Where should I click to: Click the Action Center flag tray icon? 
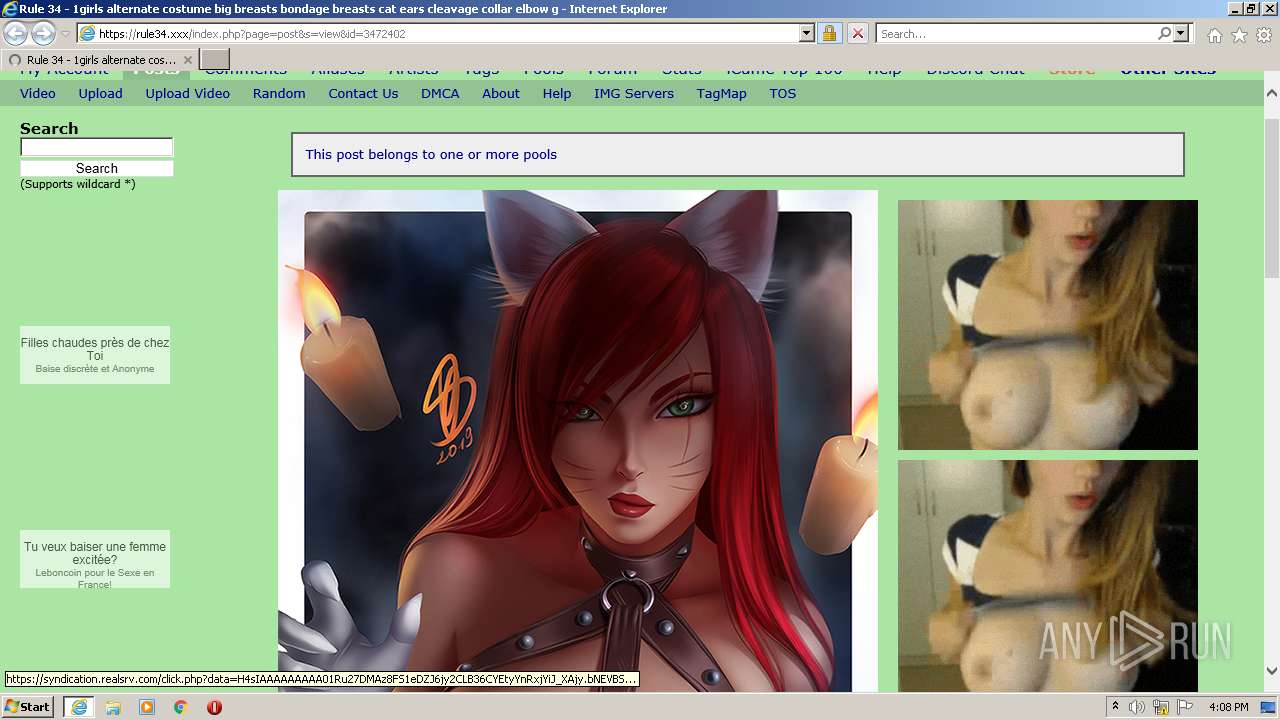pos(1184,707)
